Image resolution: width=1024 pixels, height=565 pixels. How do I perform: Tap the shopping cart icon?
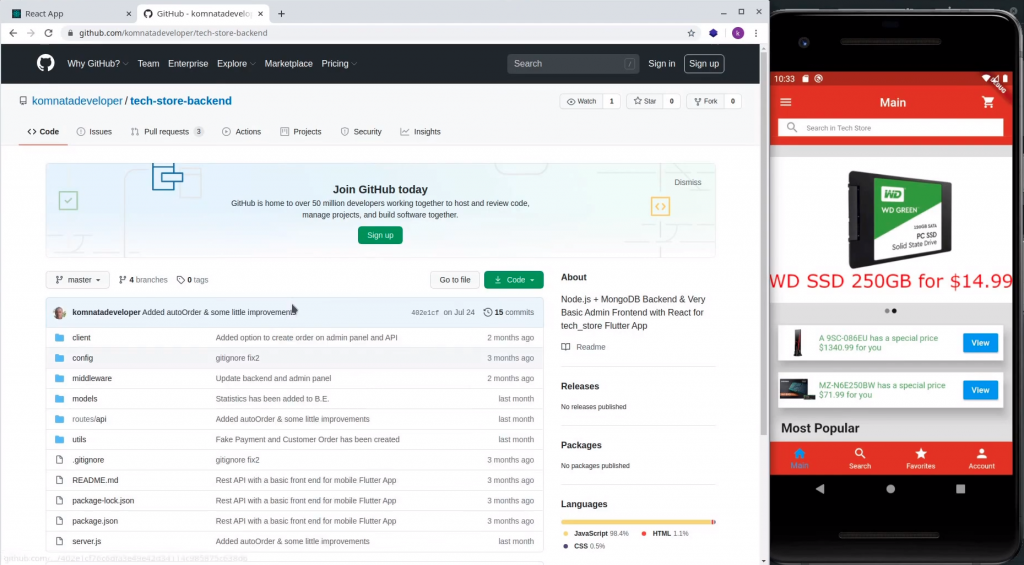[988, 102]
